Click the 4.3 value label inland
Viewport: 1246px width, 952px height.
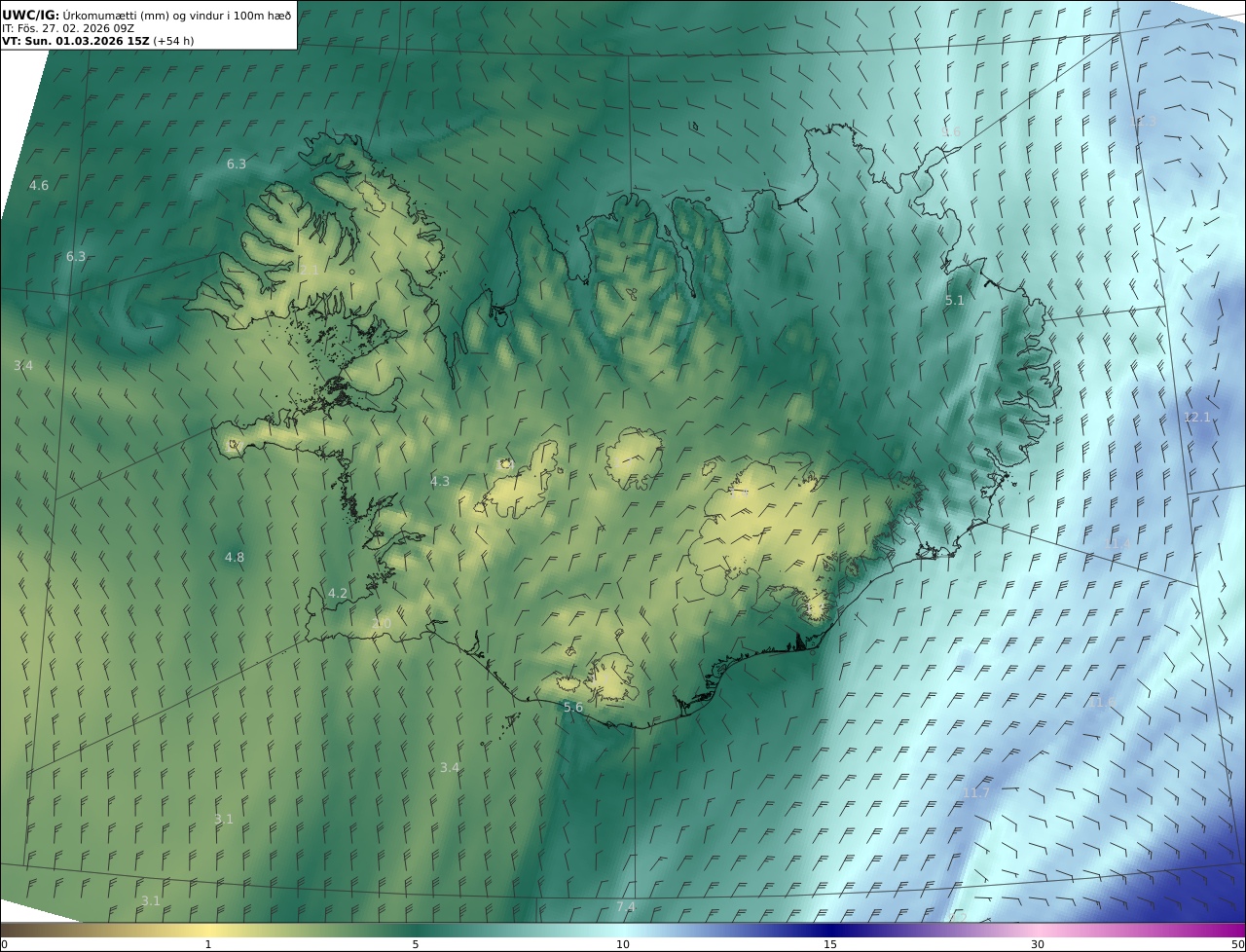(440, 481)
